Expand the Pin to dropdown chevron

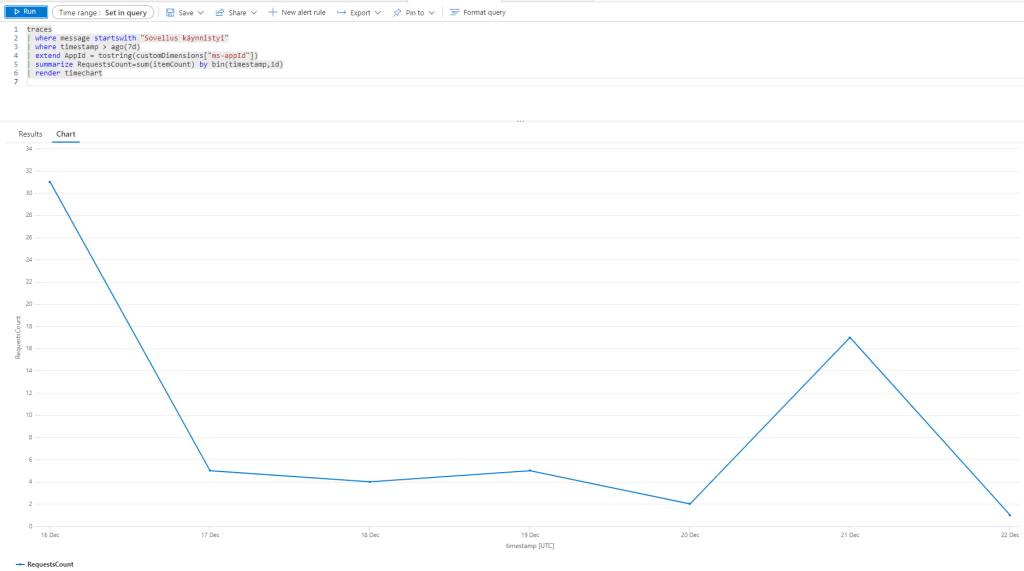click(431, 13)
